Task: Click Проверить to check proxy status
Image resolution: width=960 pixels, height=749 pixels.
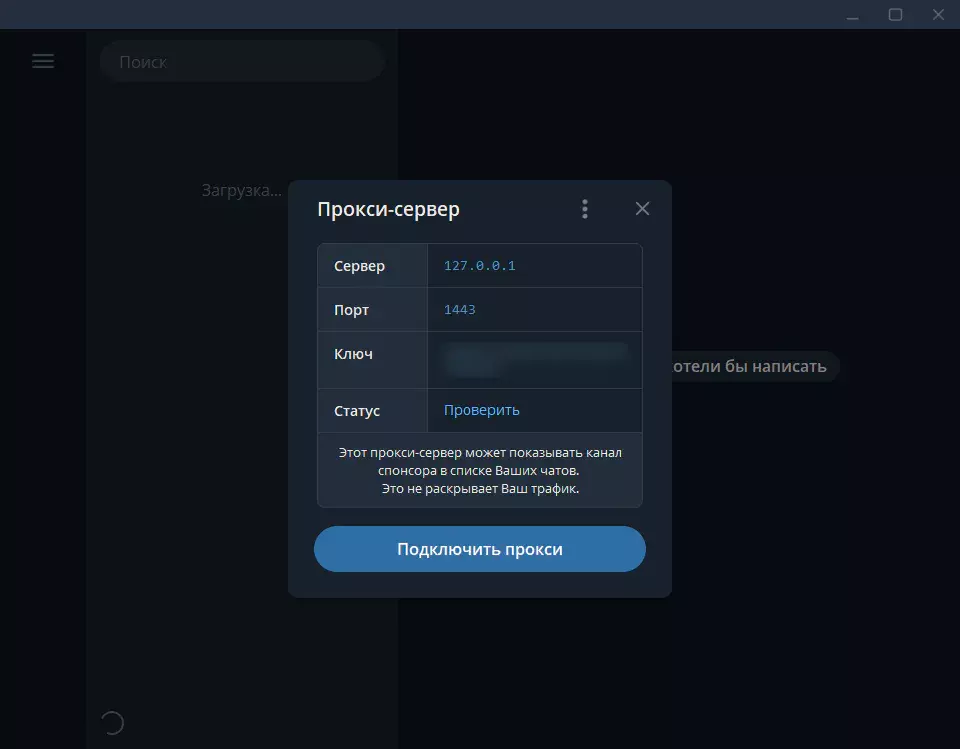Action: click(481, 410)
